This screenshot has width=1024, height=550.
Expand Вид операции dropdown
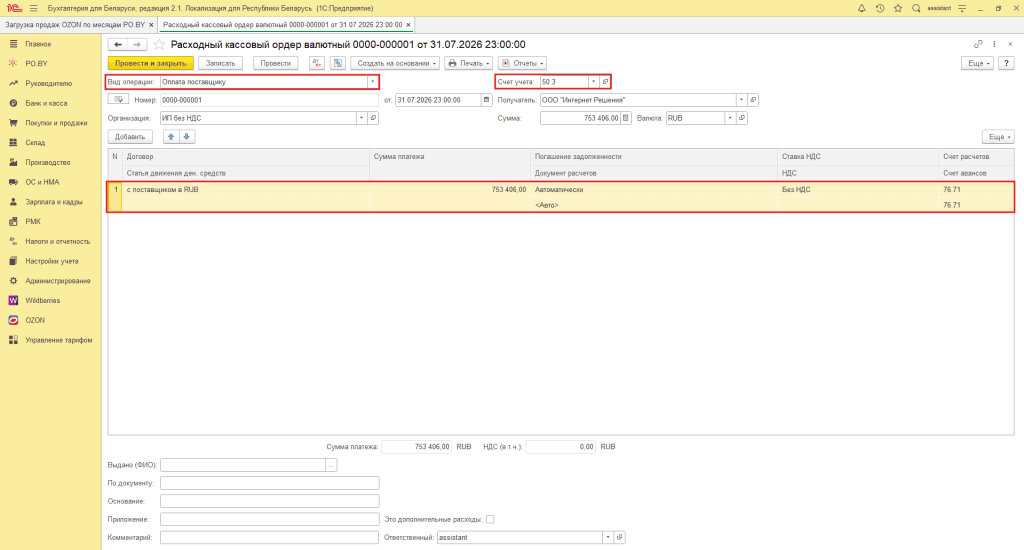point(372,82)
